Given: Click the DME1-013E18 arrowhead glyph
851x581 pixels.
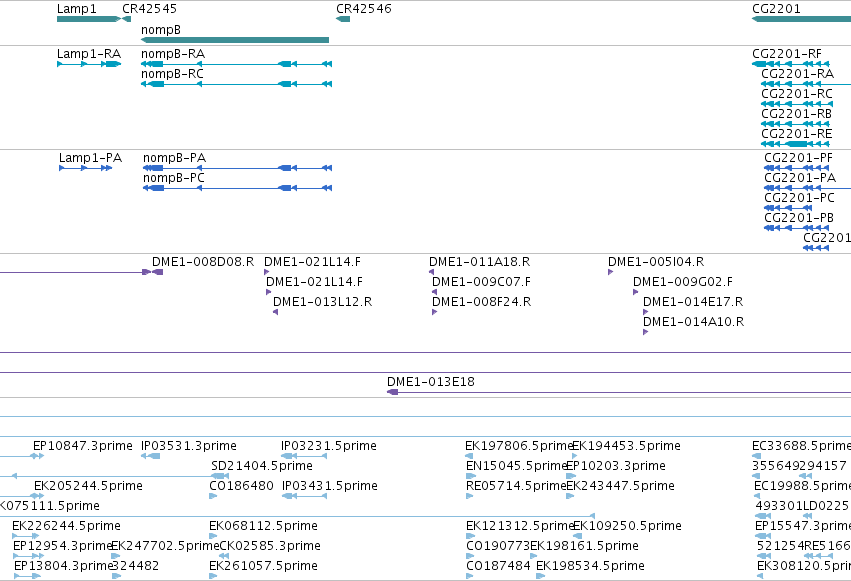Looking at the screenshot, I should click(392, 392).
